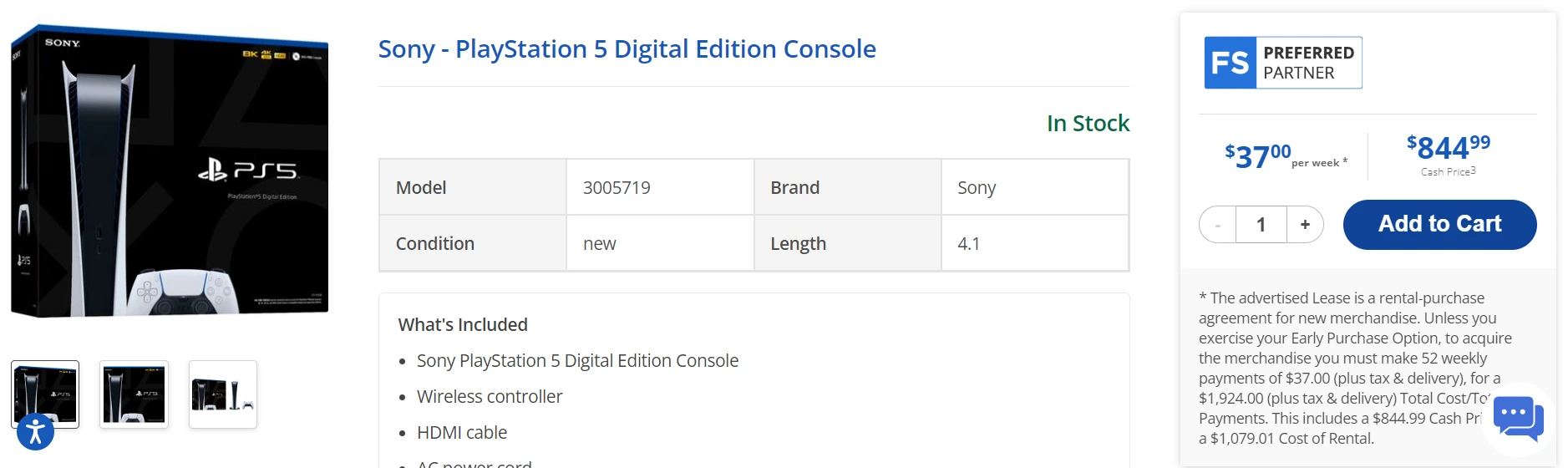Image resolution: width=1568 pixels, height=468 pixels.
Task: Click the What's Included heading
Action: 463,324
